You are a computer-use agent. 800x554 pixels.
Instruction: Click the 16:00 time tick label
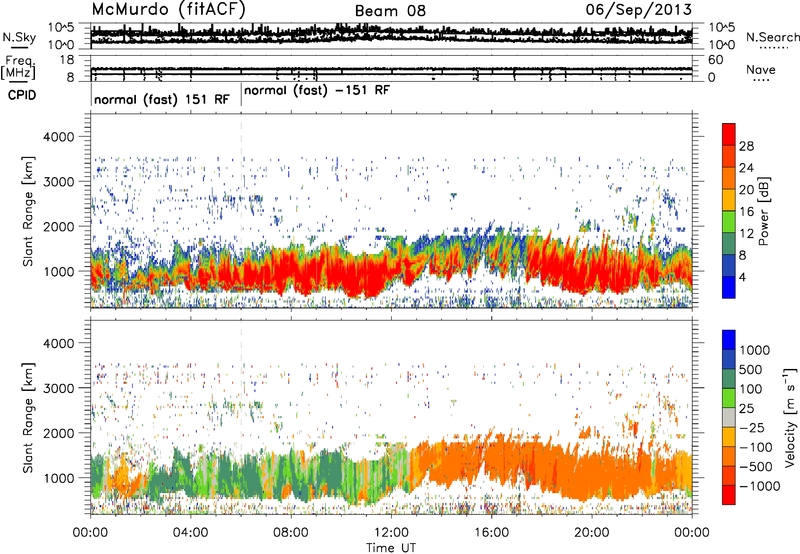coord(491,533)
